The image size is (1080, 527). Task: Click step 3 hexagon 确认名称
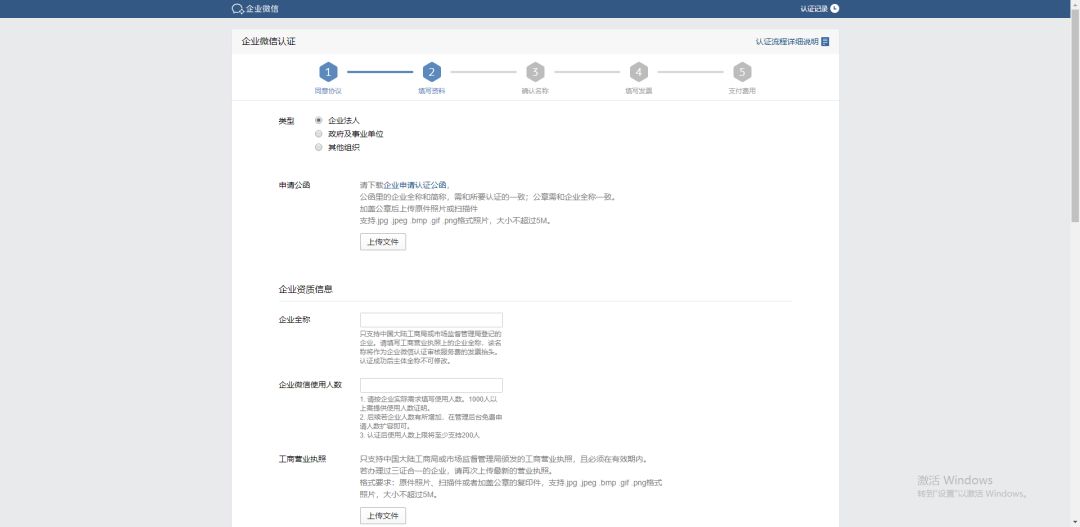point(535,72)
